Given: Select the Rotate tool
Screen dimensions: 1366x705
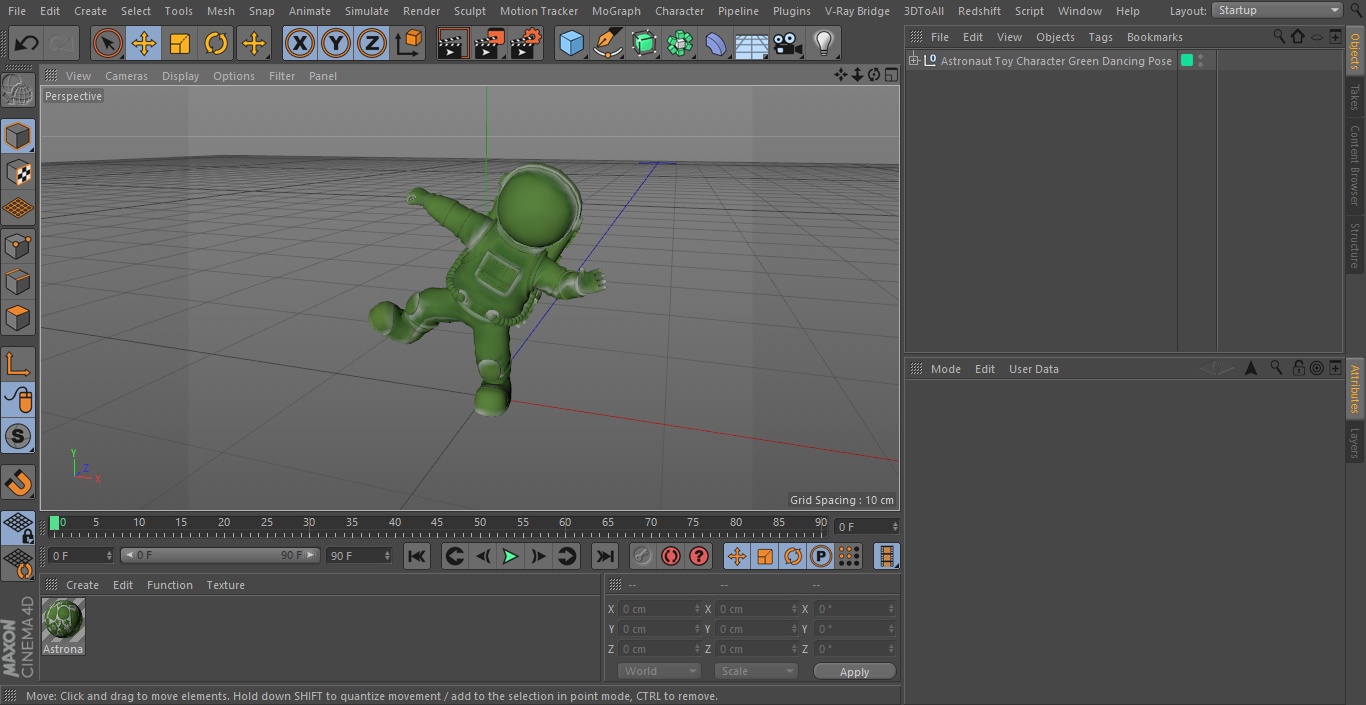Looking at the screenshot, I should 216,43.
